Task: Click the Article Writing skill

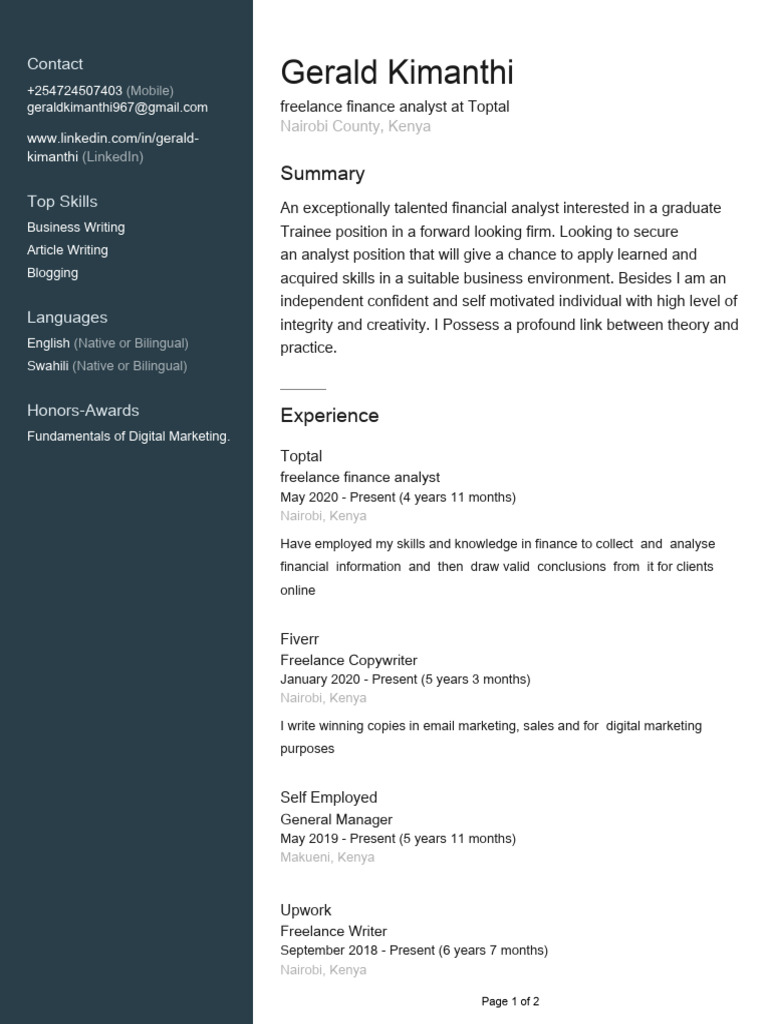Action: [67, 250]
